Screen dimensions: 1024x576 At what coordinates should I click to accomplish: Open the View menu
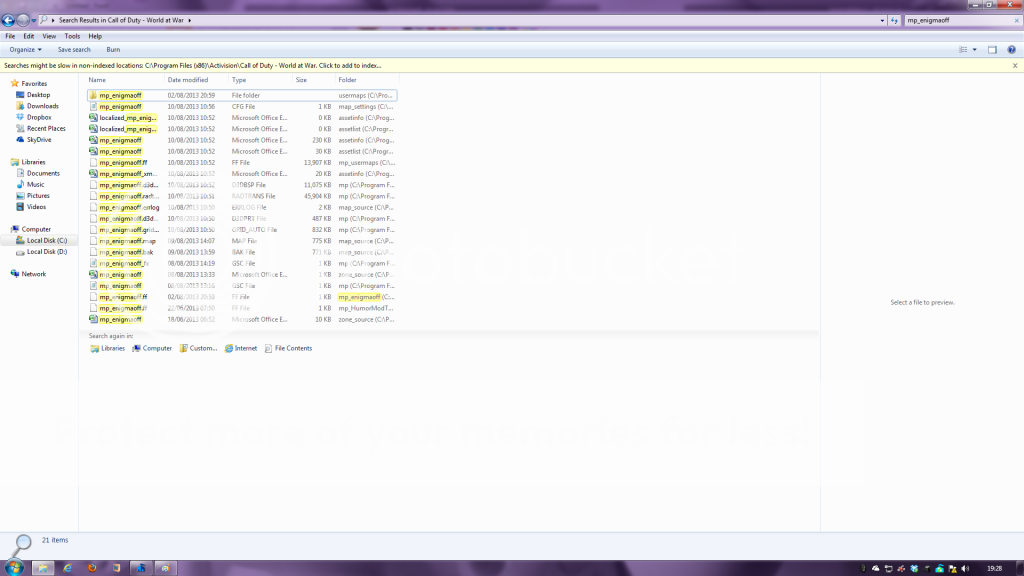pos(49,36)
